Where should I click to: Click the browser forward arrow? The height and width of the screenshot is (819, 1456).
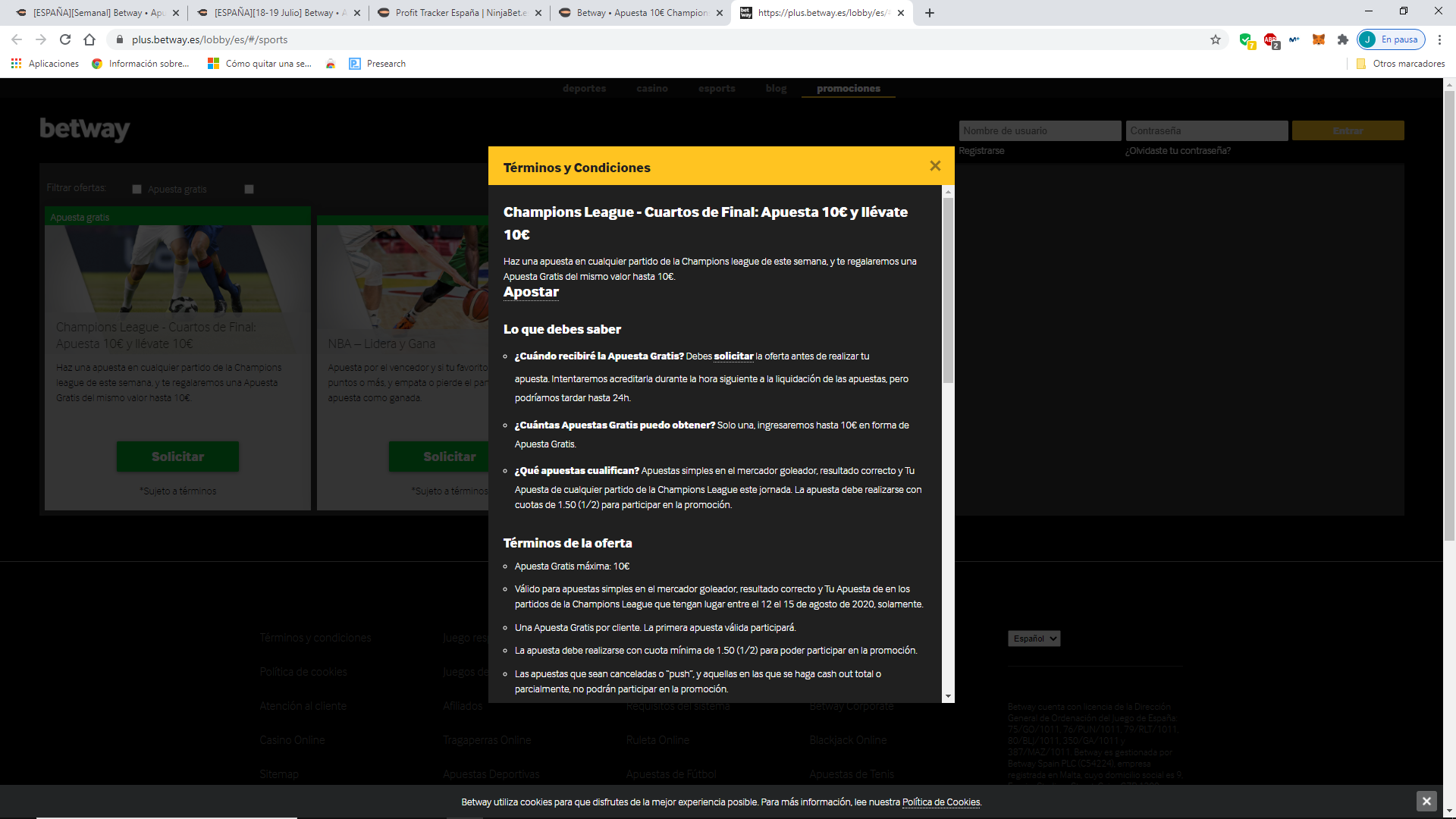click(41, 39)
